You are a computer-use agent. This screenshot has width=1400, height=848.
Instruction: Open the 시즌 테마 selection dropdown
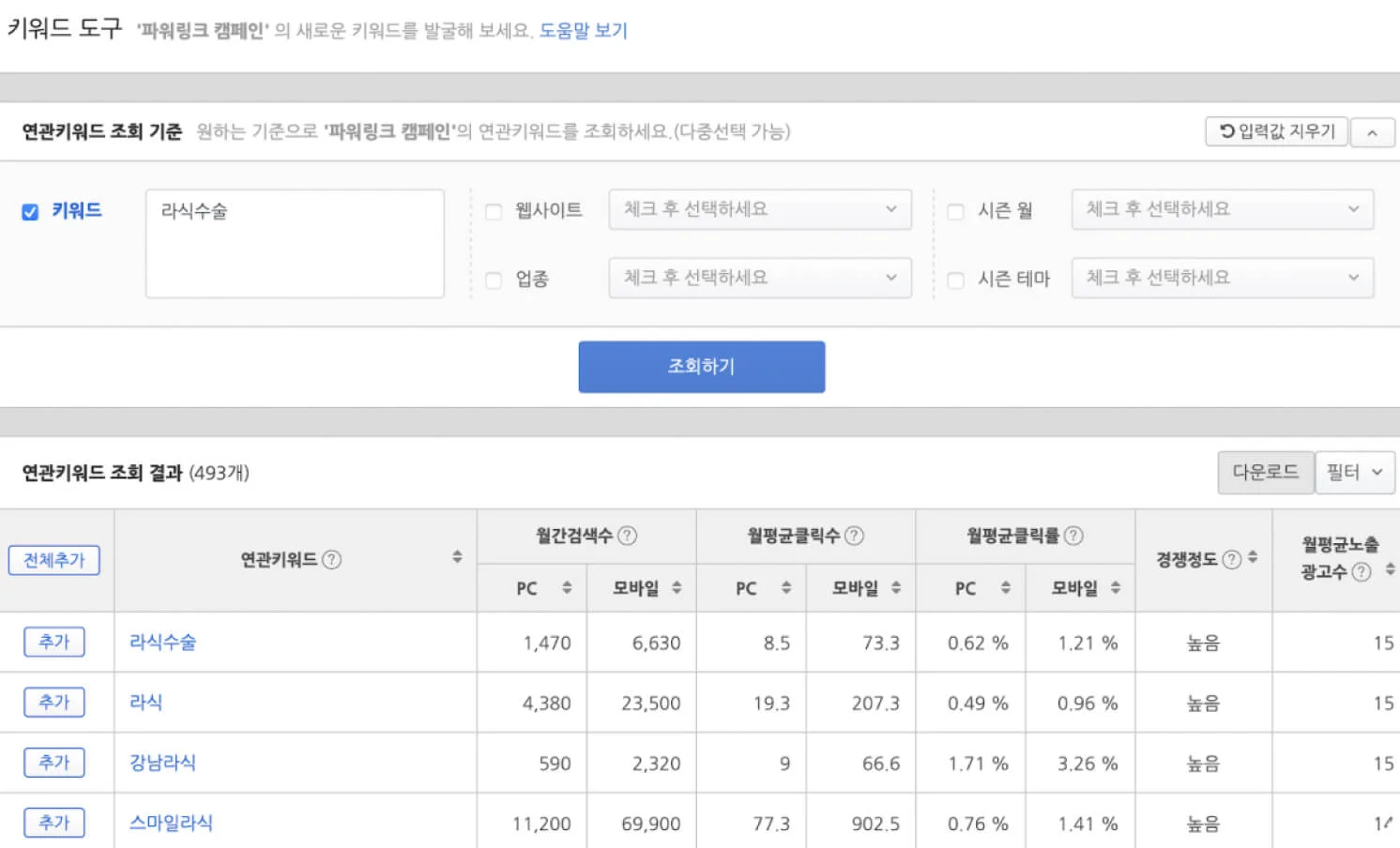click(x=1223, y=278)
